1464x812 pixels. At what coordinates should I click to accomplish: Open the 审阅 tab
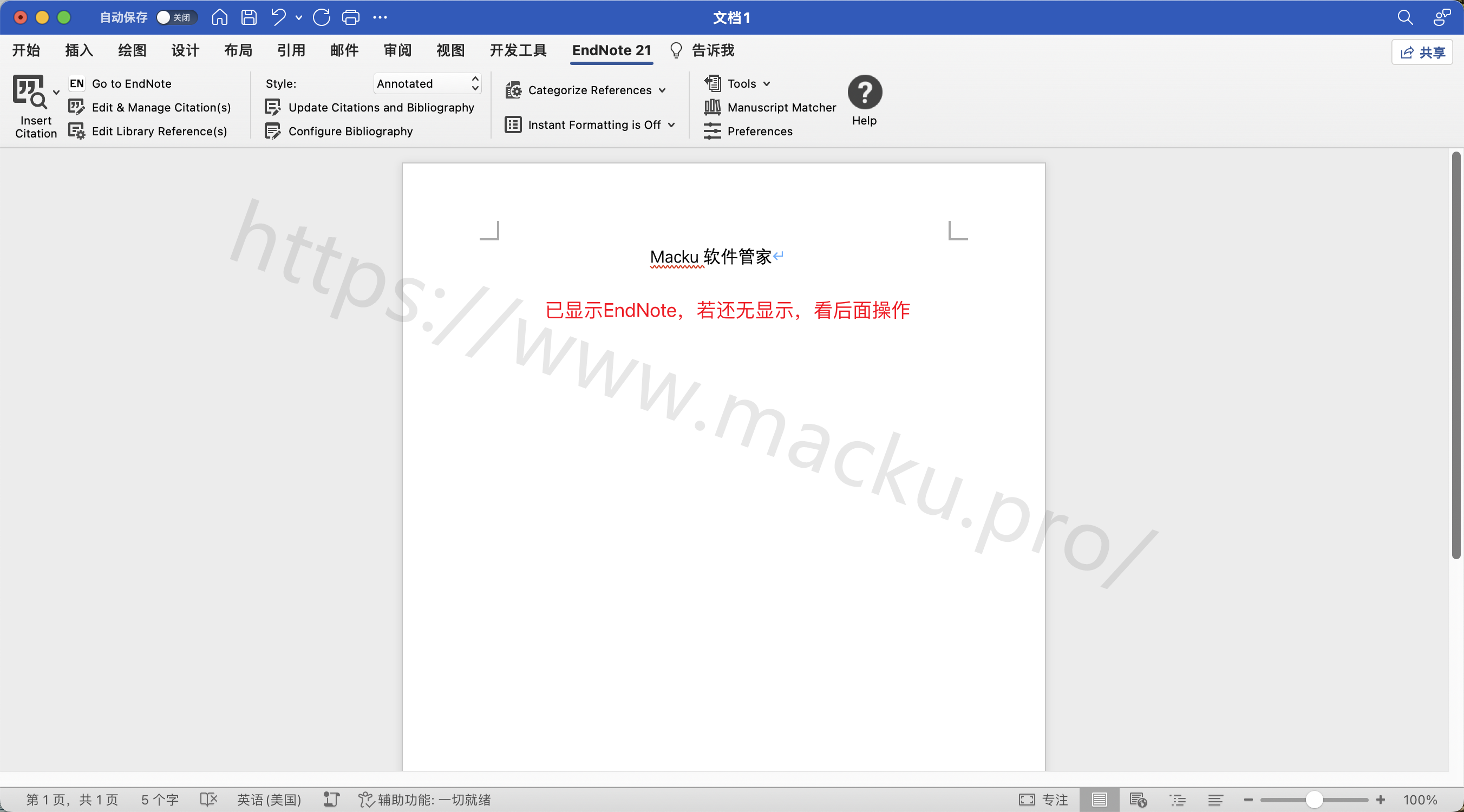point(397,50)
